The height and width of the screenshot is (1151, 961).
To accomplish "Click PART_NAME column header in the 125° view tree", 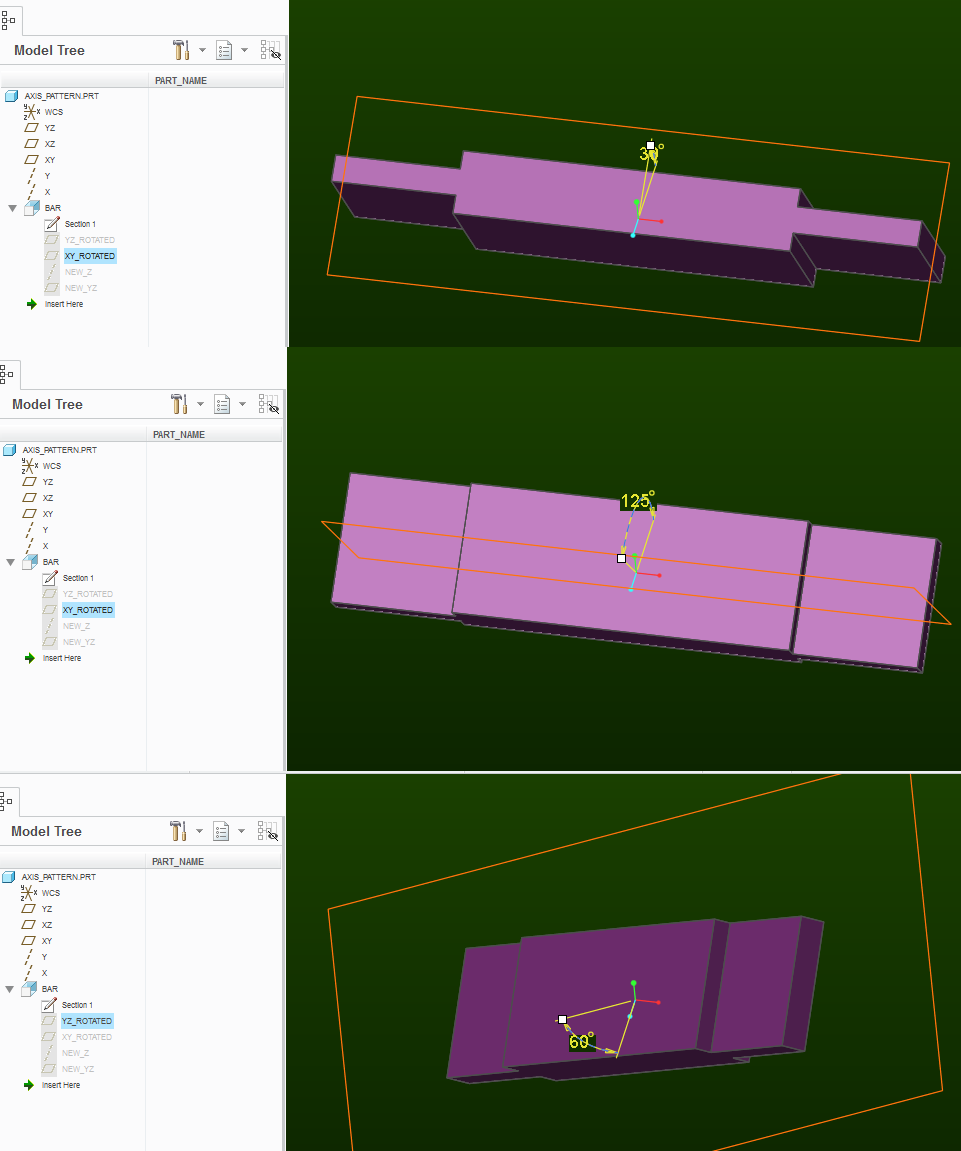I will (x=178, y=435).
